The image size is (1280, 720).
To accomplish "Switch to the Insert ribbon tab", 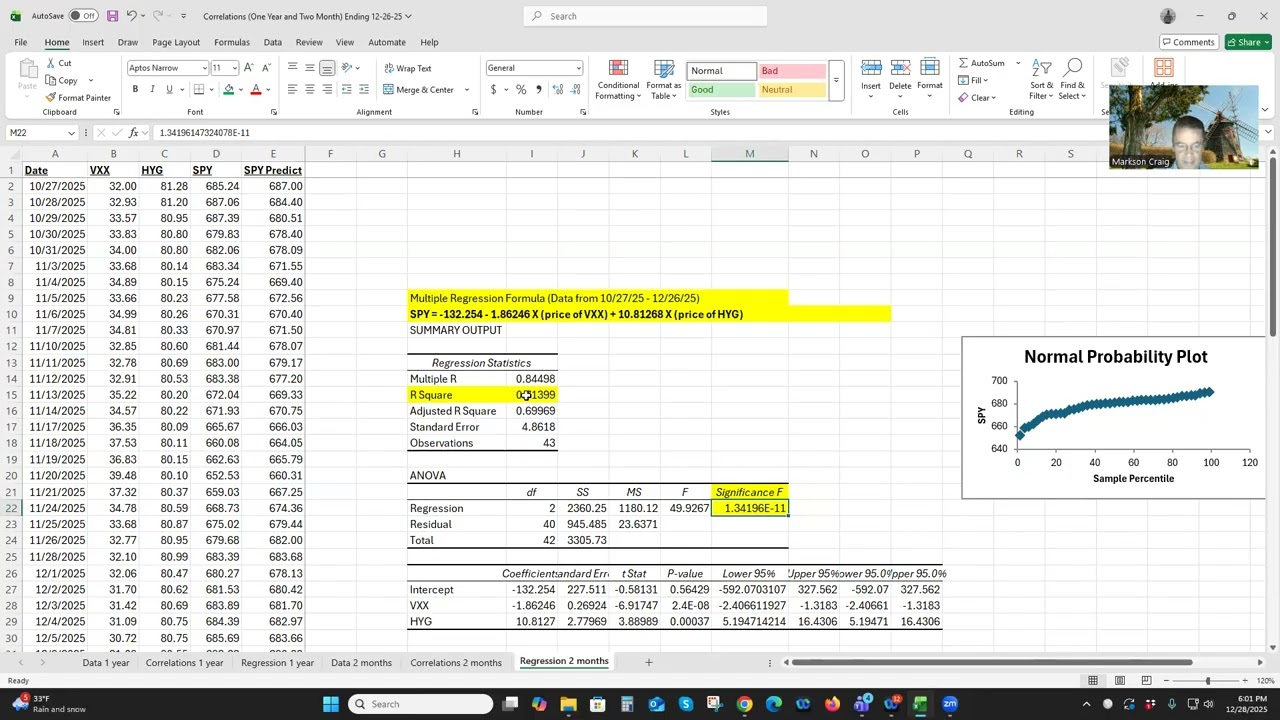I will point(93,42).
